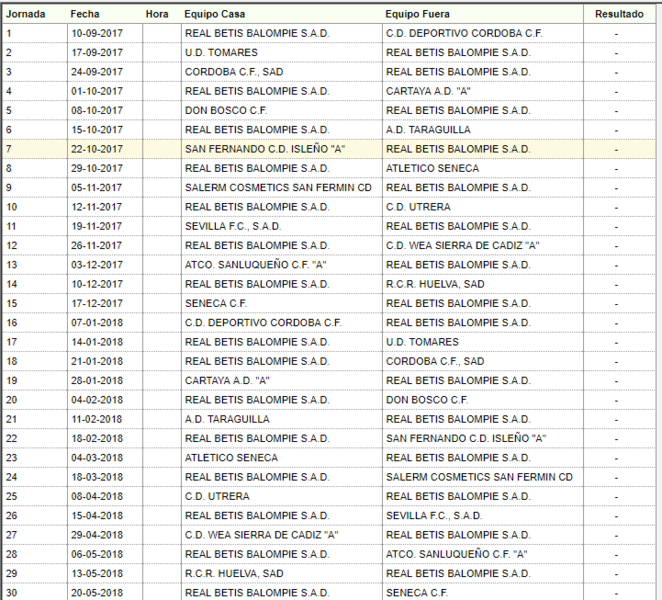Select ATLETICO SENECA in jornada 23
The width and height of the screenshot is (662, 600).
231,458
